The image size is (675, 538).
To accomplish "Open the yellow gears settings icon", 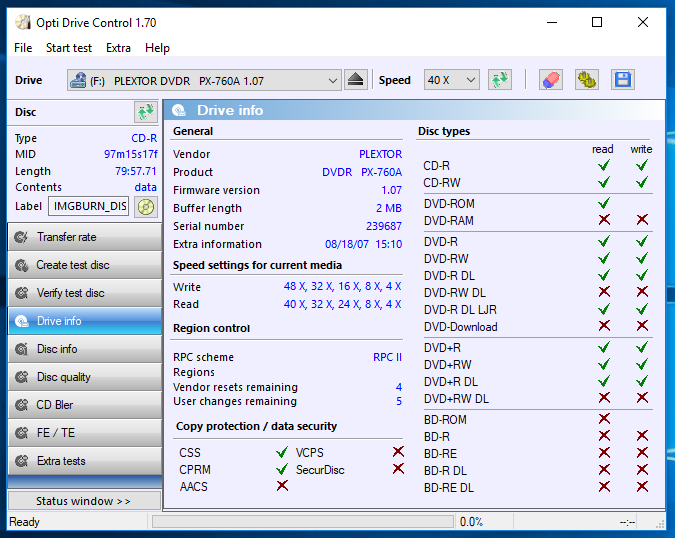I will click(586, 80).
